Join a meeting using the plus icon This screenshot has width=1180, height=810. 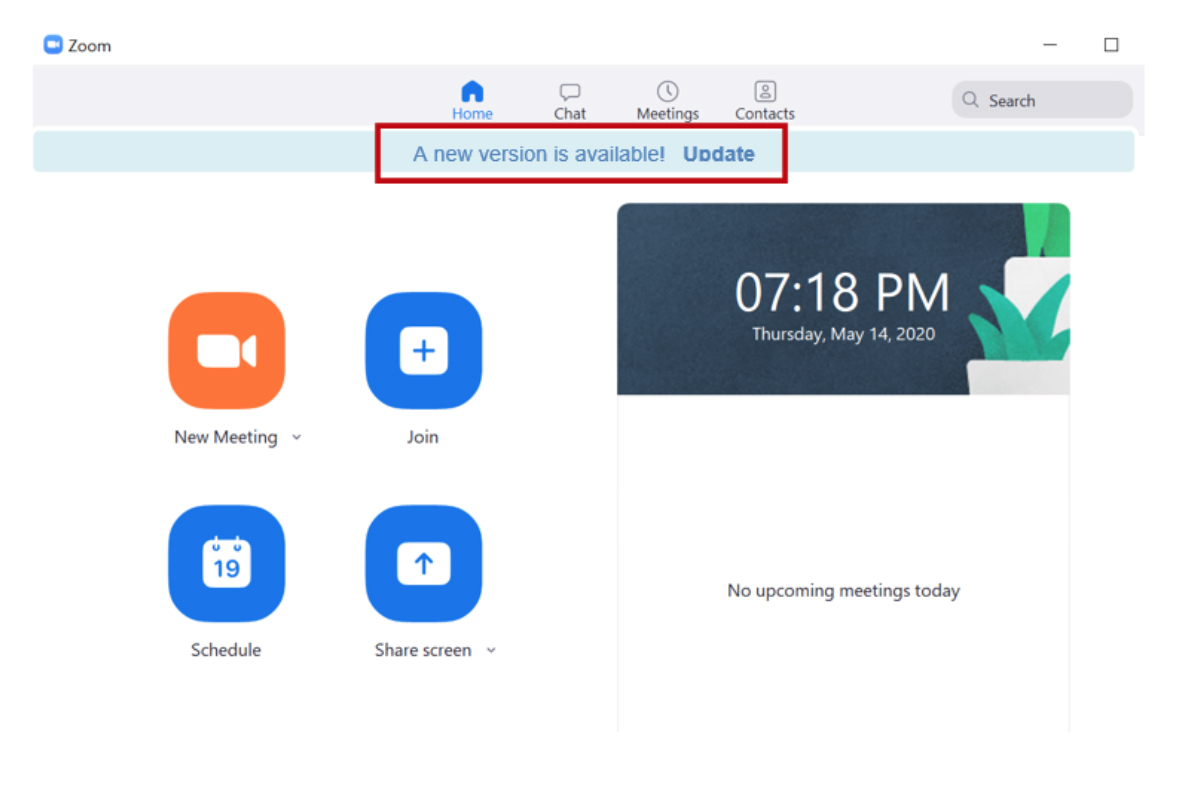423,351
